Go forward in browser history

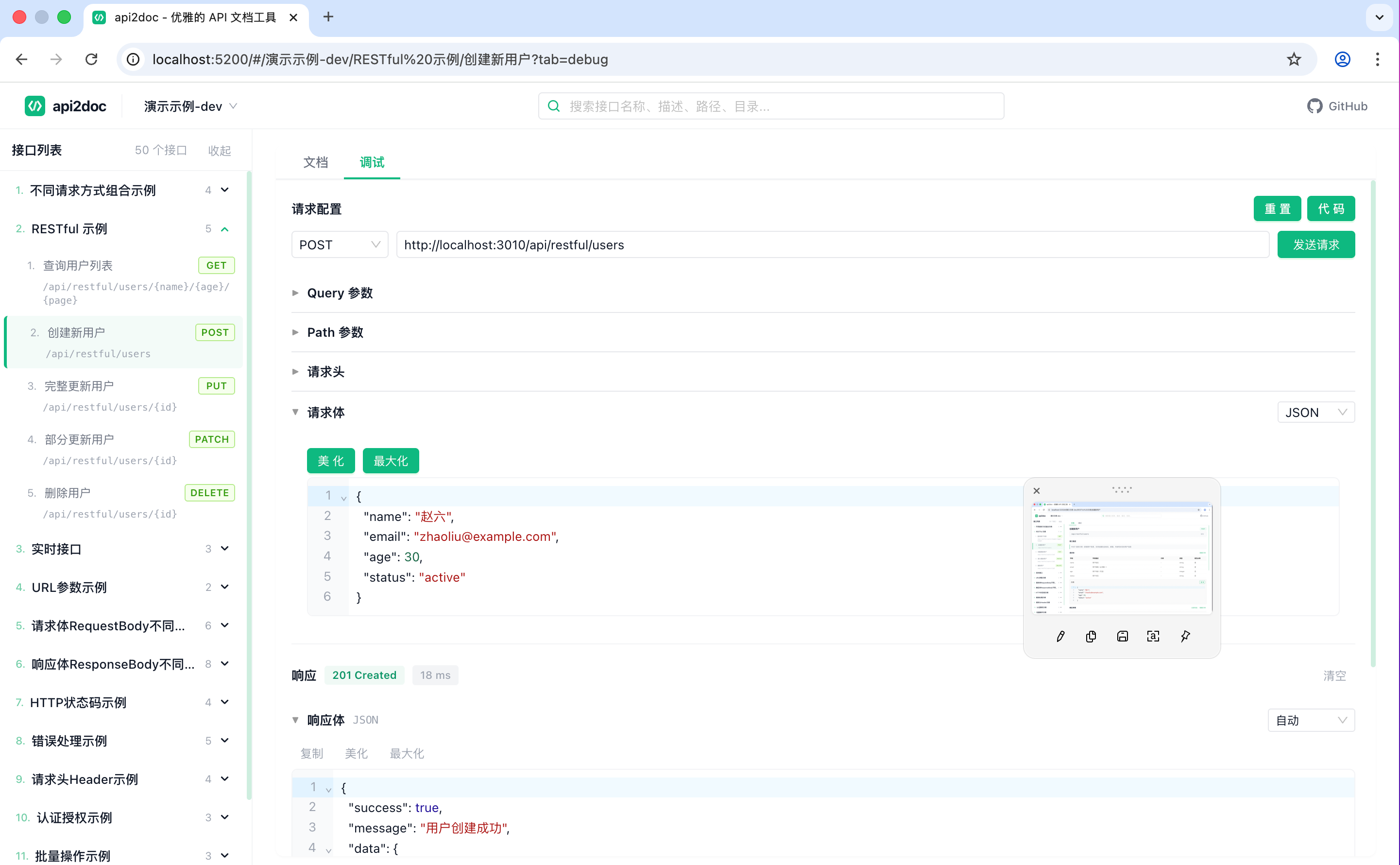(x=56, y=59)
